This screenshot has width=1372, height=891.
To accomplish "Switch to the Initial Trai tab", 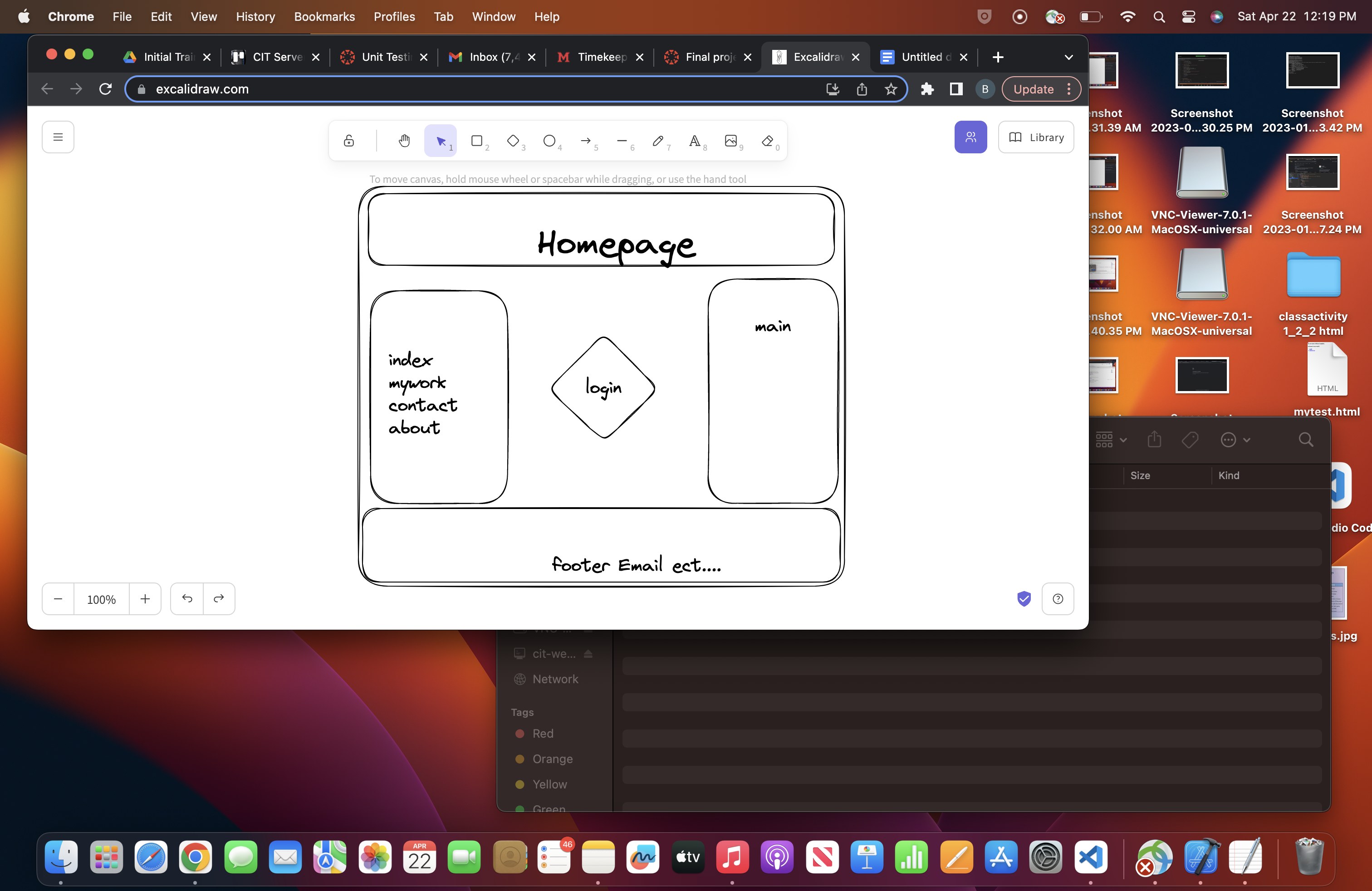I will [167, 57].
